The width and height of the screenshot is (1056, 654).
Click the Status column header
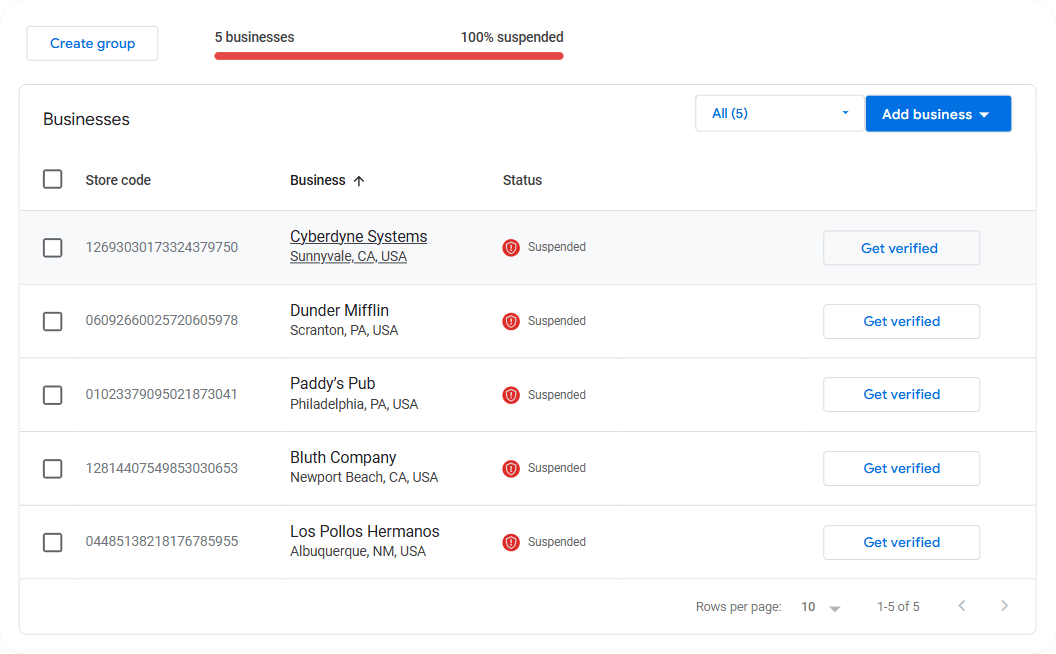pyautogui.click(x=522, y=180)
